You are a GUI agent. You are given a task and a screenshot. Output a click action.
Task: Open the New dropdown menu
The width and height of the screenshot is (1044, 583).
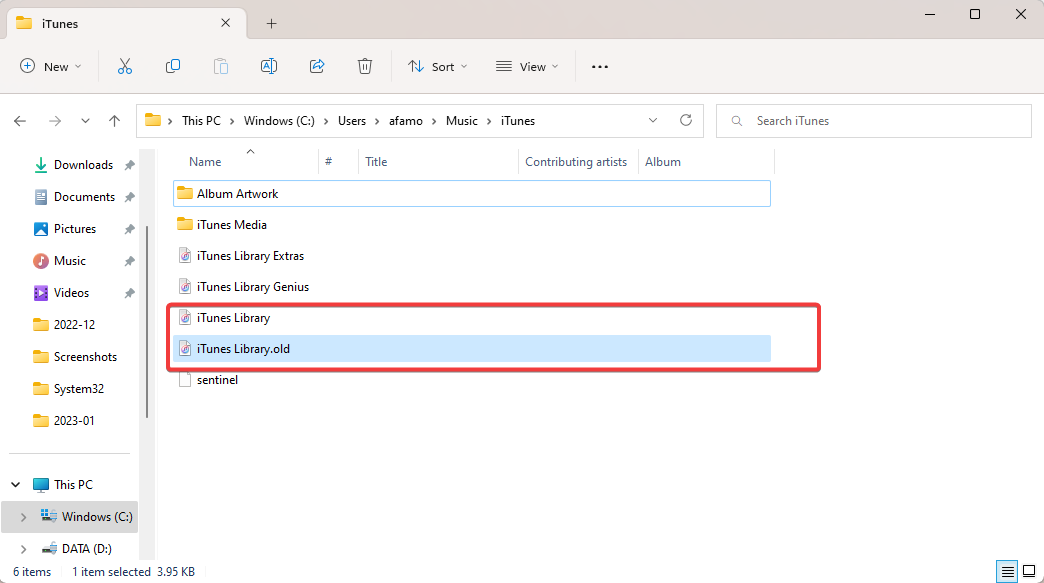point(51,66)
